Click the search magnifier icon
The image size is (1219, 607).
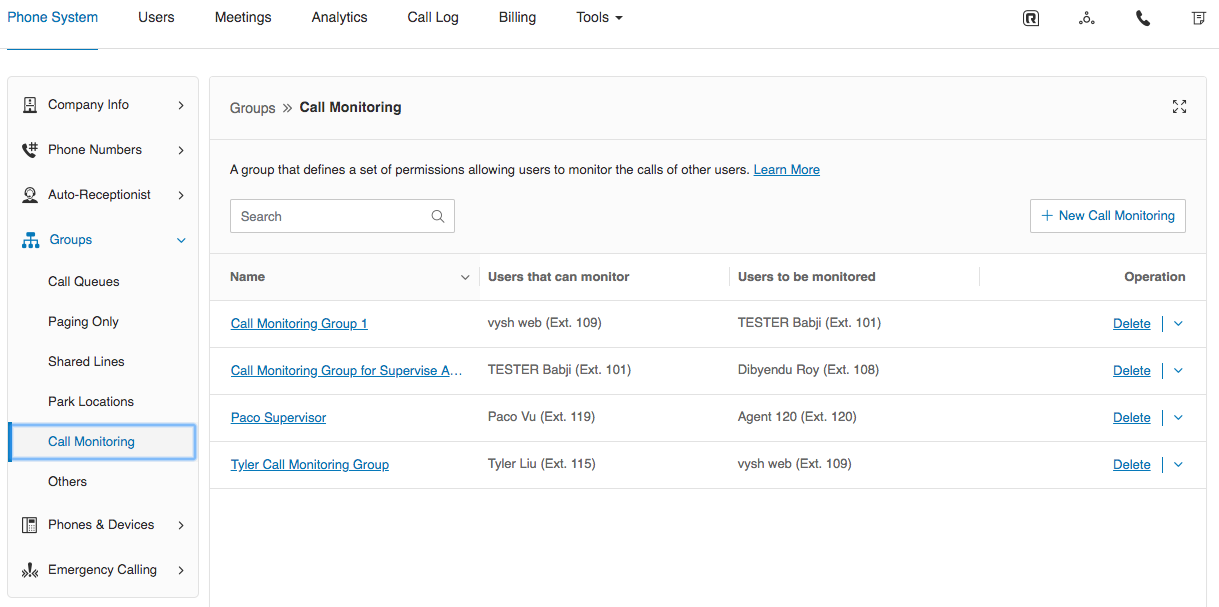click(x=437, y=216)
